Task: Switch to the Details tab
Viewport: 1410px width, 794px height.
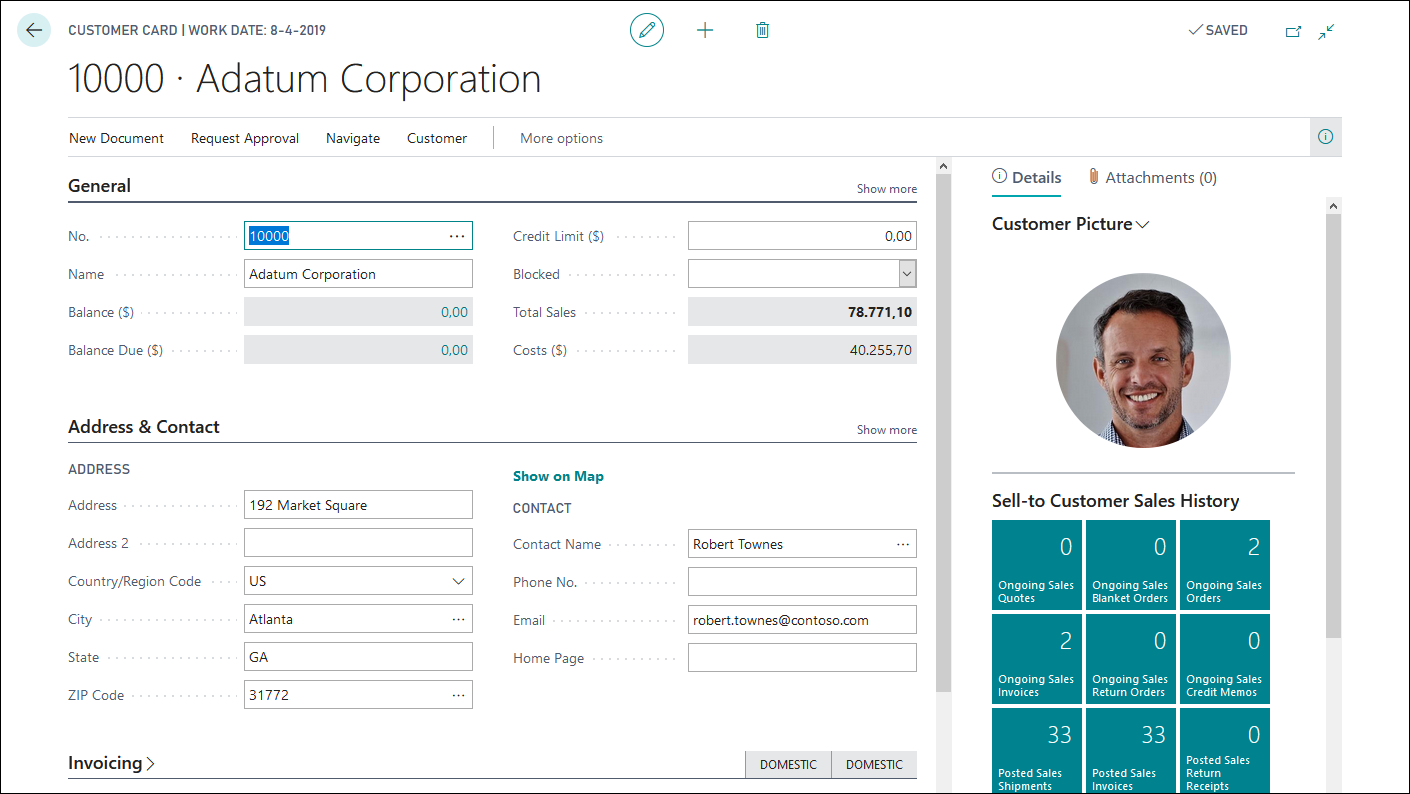Action: click(x=1027, y=178)
